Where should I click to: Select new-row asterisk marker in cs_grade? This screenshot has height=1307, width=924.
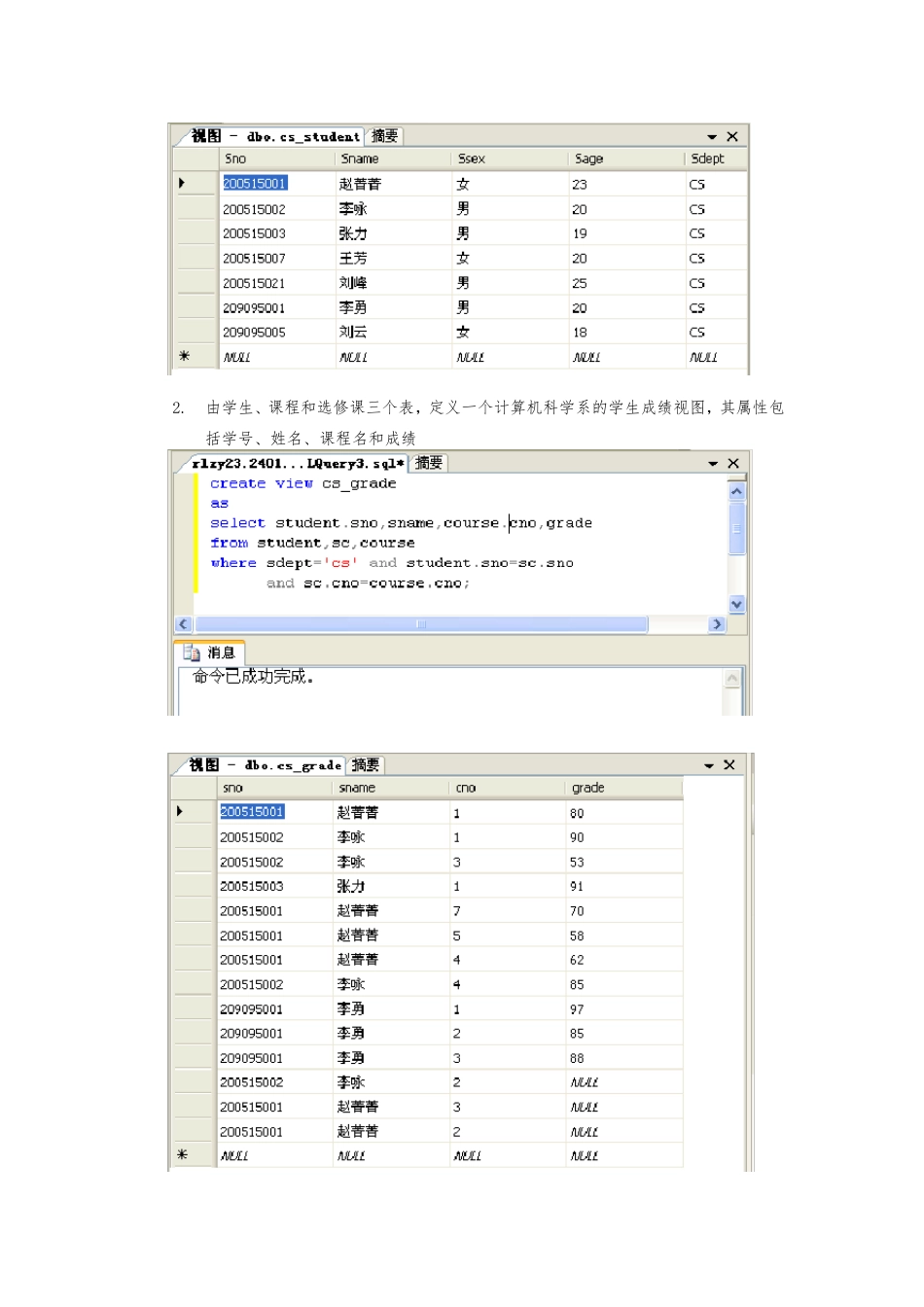181,1154
